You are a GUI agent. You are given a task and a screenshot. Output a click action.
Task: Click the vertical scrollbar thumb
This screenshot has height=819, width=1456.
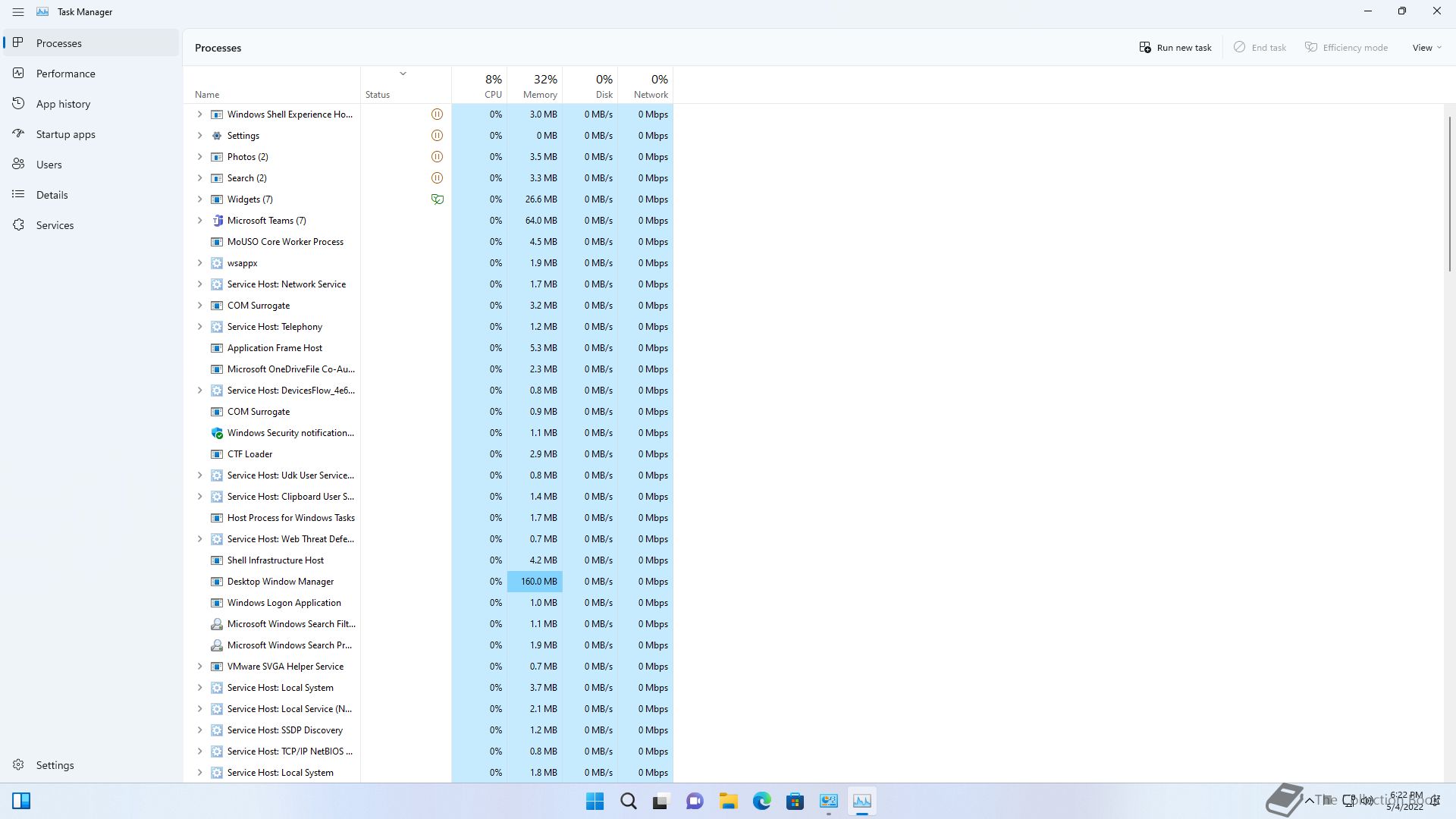[1450, 193]
